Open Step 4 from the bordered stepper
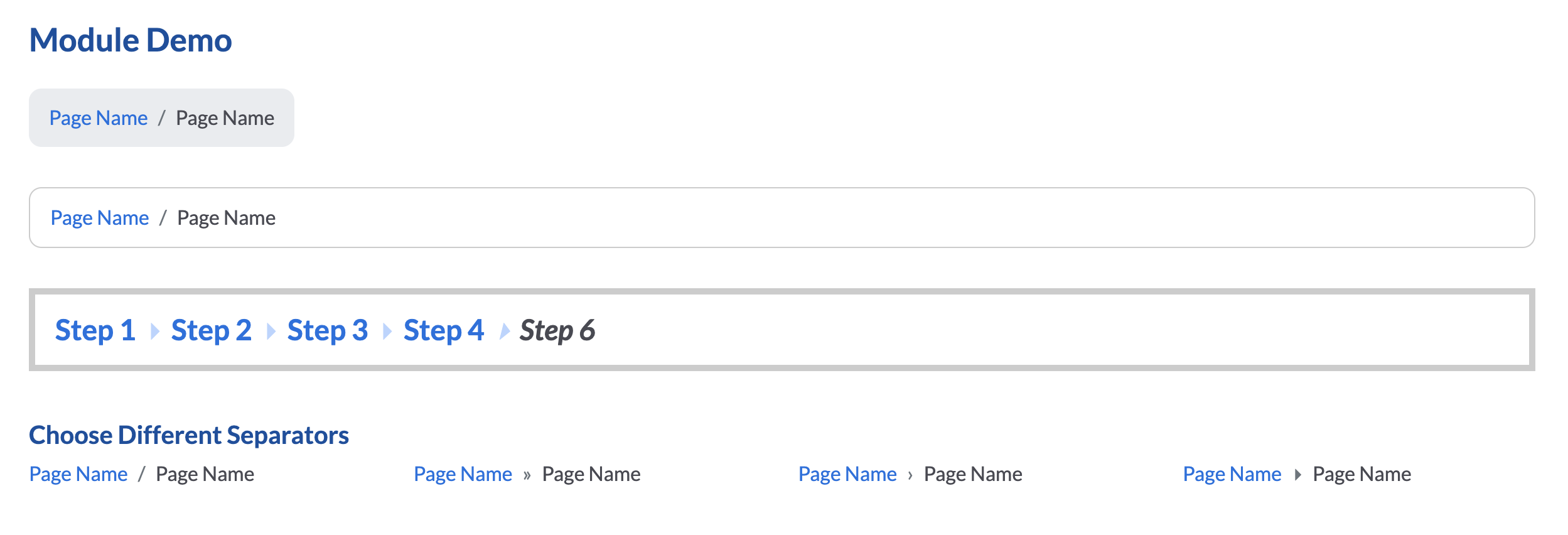 tap(444, 329)
